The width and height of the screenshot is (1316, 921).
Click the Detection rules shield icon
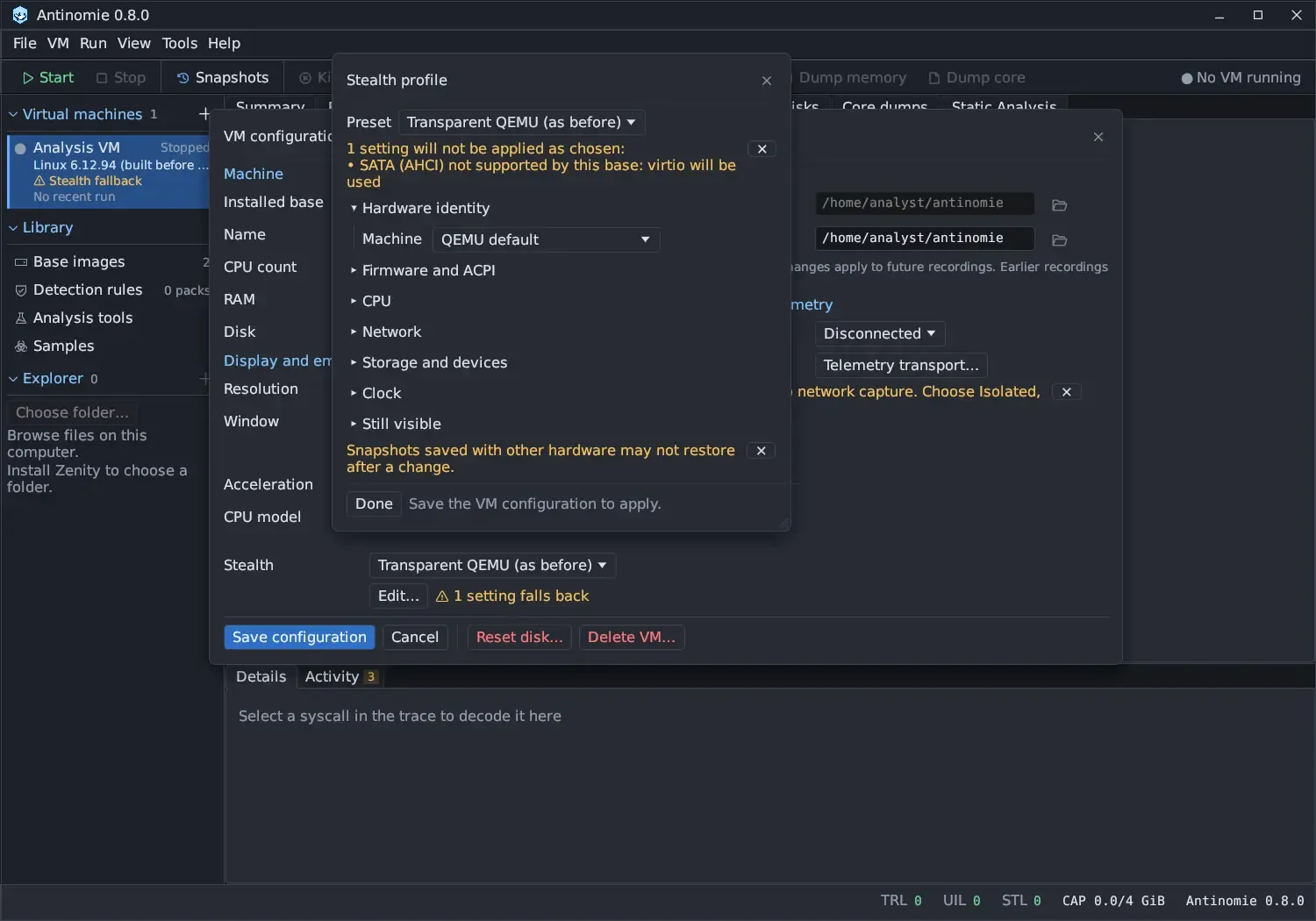click(21, 290)
